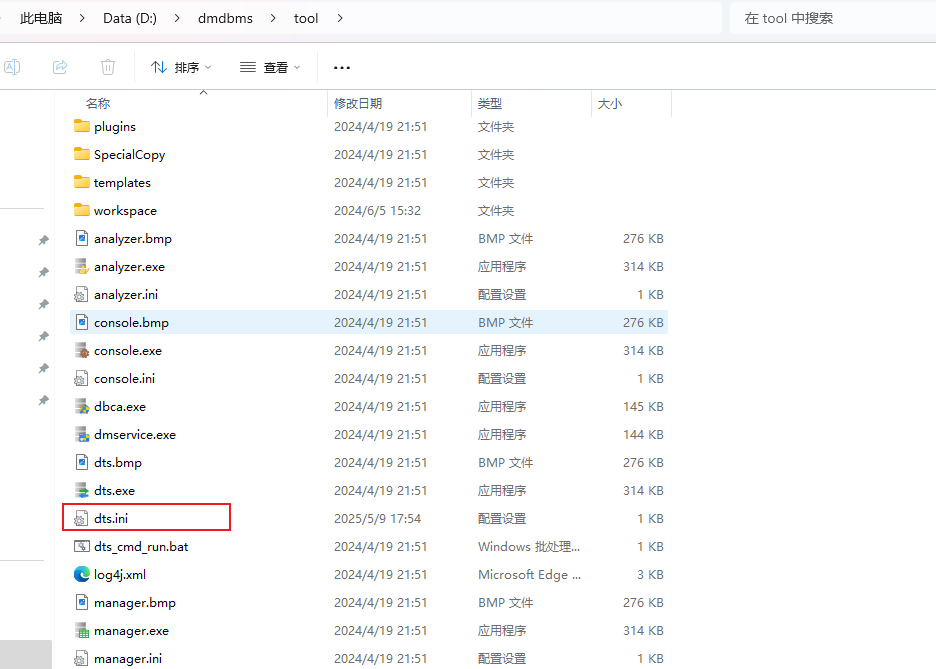Open the dts.exe application

tap(113, 490)
